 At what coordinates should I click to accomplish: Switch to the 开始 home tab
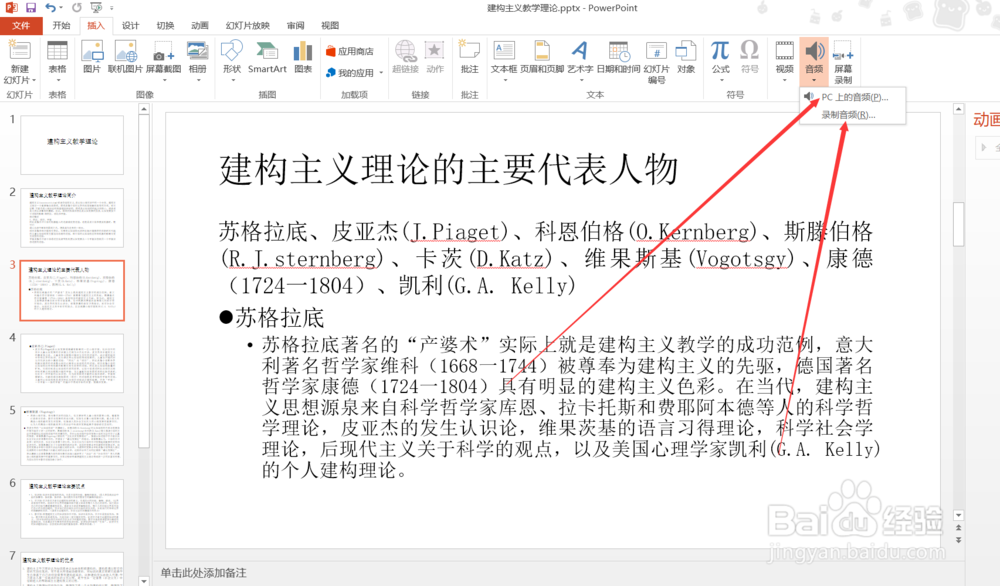(61, 26)
